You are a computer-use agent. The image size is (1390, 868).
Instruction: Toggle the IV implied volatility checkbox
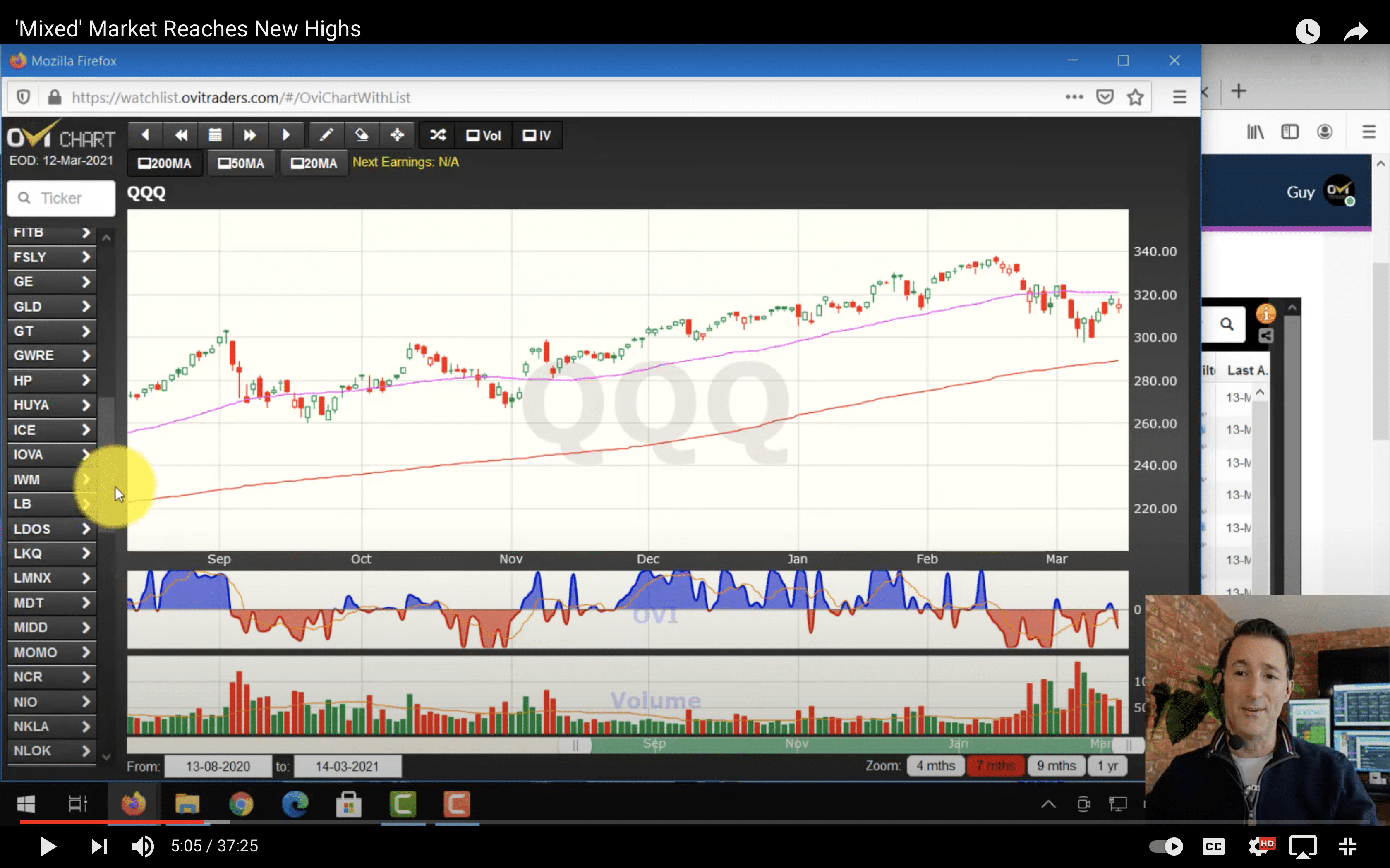pos(536,135)
